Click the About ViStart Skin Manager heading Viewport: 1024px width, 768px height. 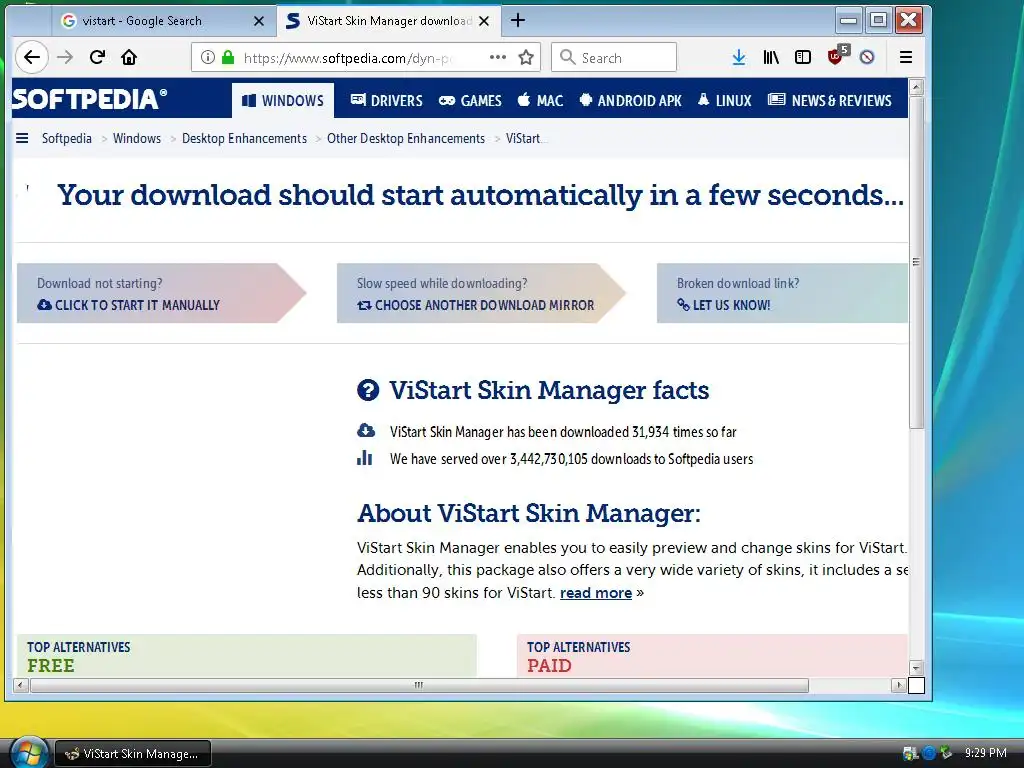click(x=528, y=513)
